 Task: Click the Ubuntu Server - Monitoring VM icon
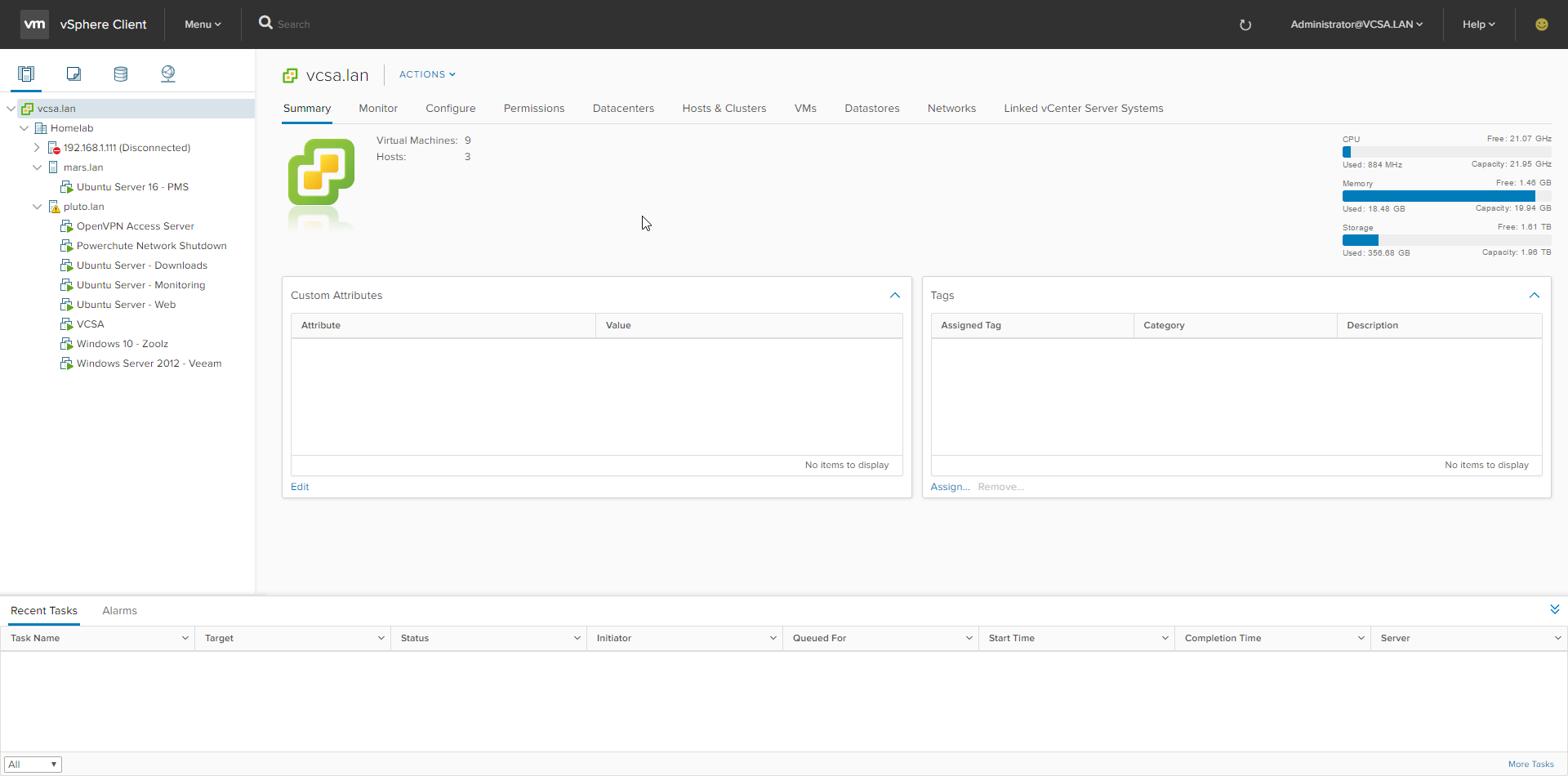(67, 285)
